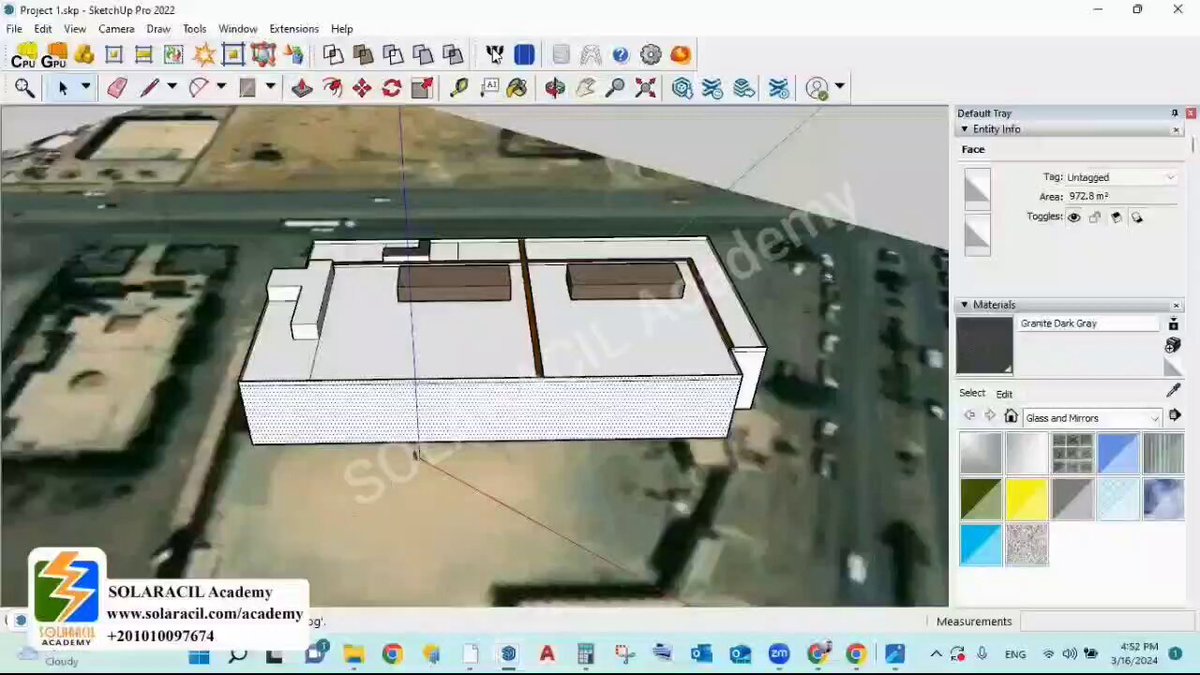Viewport: 1200px width, 675px height.
Task: Open Windows Start button in taskbar
Action: 199,655
